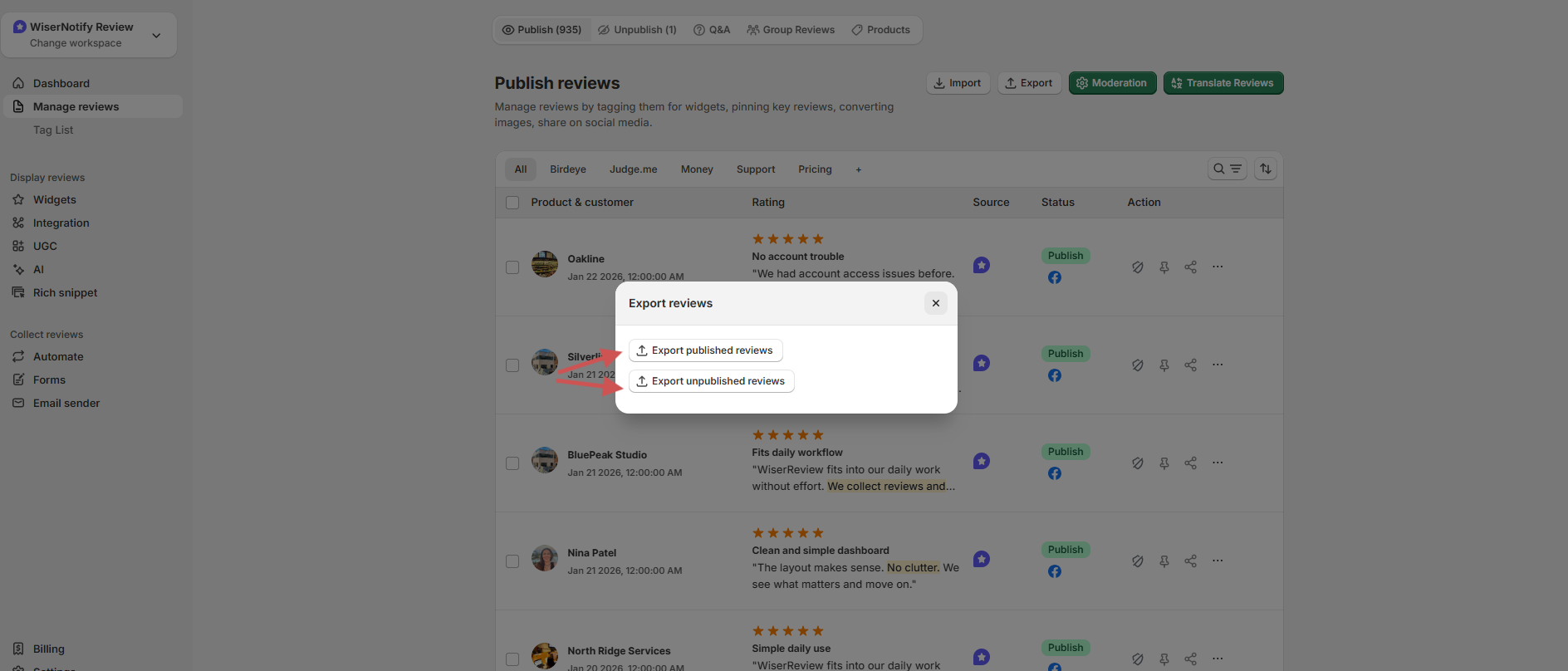Open Widgets in sidebar
The width and height of the screenshot is (1568, 671).
[x=54, y=200]
